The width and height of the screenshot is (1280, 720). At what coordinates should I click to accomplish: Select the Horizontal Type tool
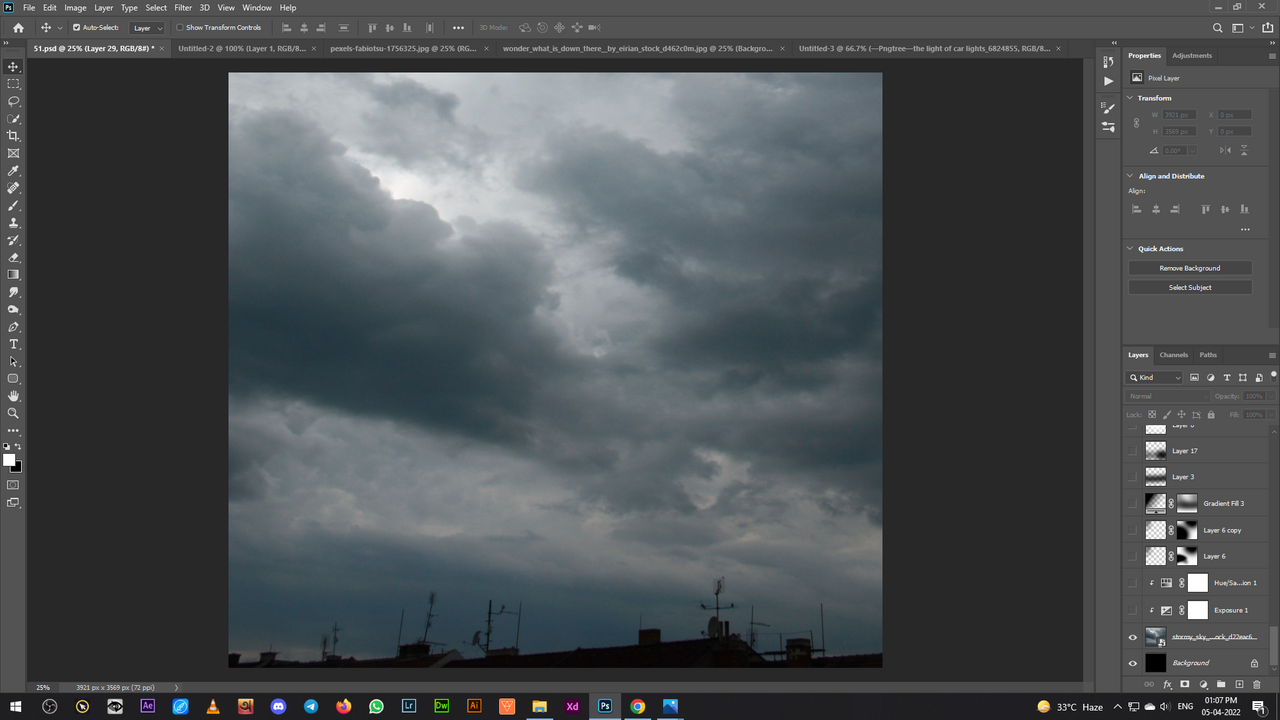13,344
